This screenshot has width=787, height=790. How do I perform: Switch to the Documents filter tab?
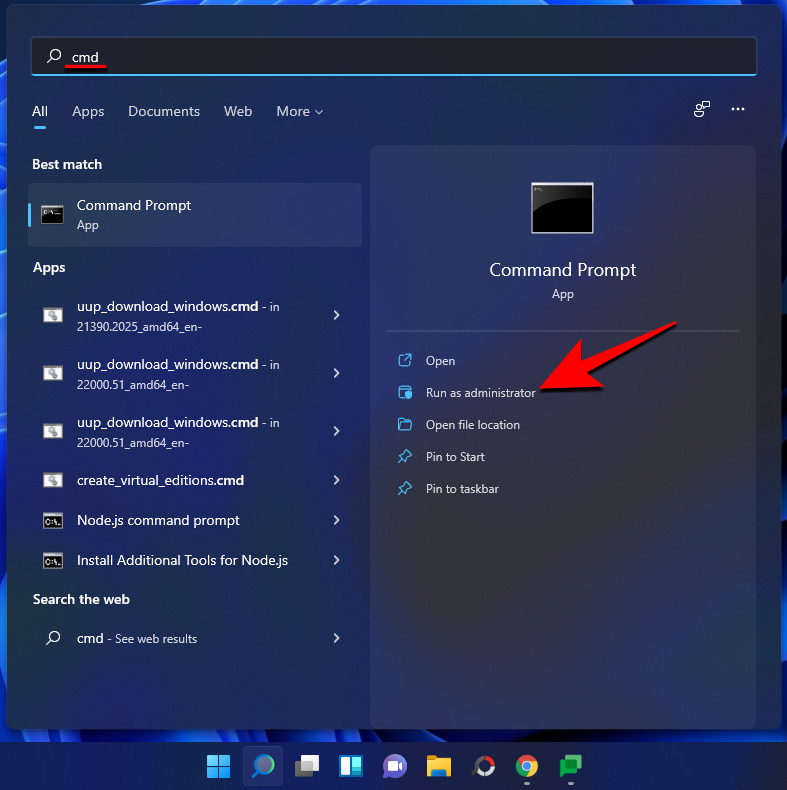click(x=164, y=112)
